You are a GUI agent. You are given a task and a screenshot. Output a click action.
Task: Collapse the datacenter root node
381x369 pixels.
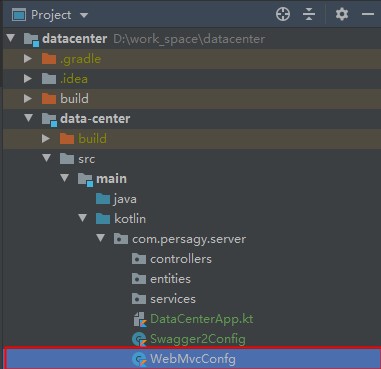coord(11,38)
